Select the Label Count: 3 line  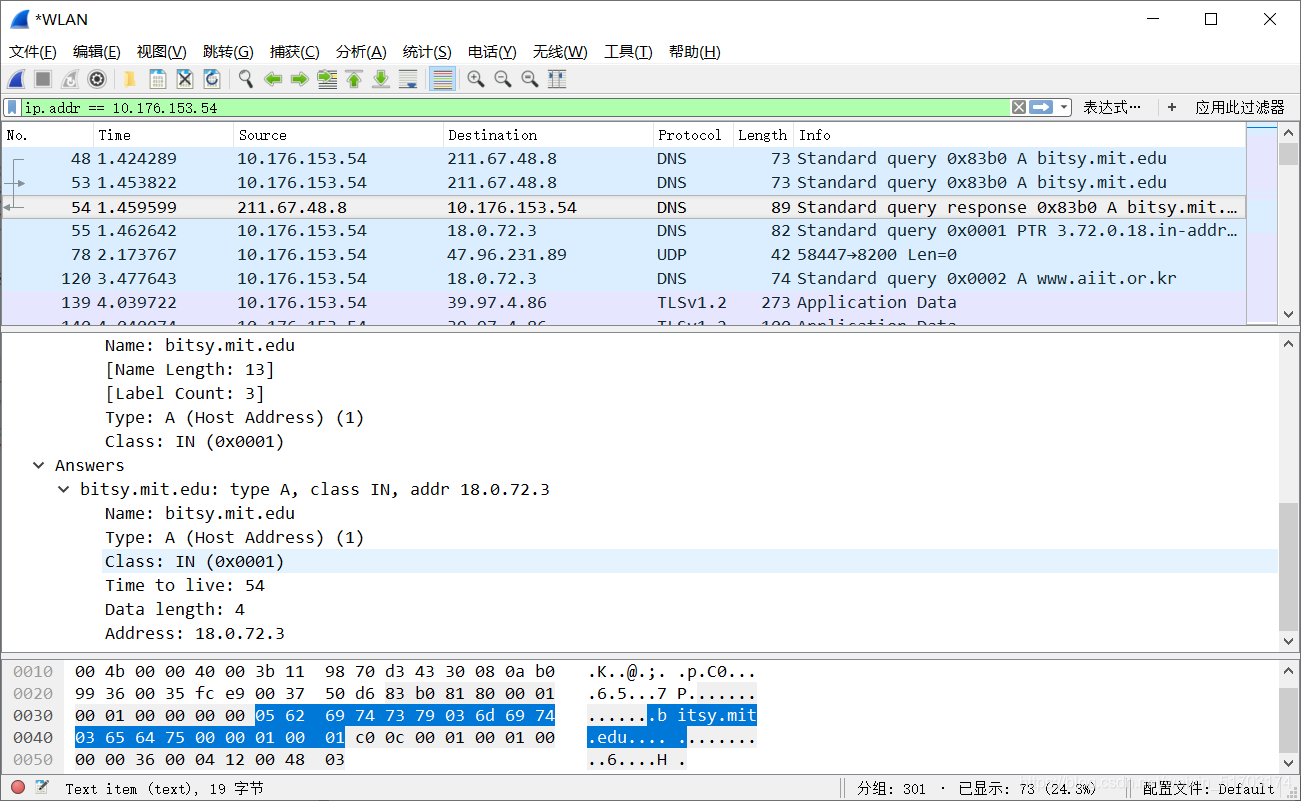coord(185,393)
